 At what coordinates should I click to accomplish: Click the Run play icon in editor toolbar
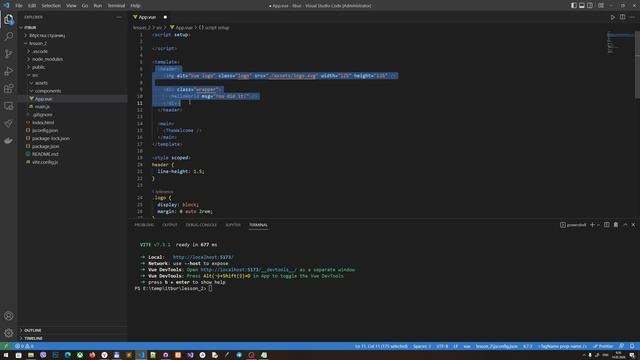tap(613, 17)
